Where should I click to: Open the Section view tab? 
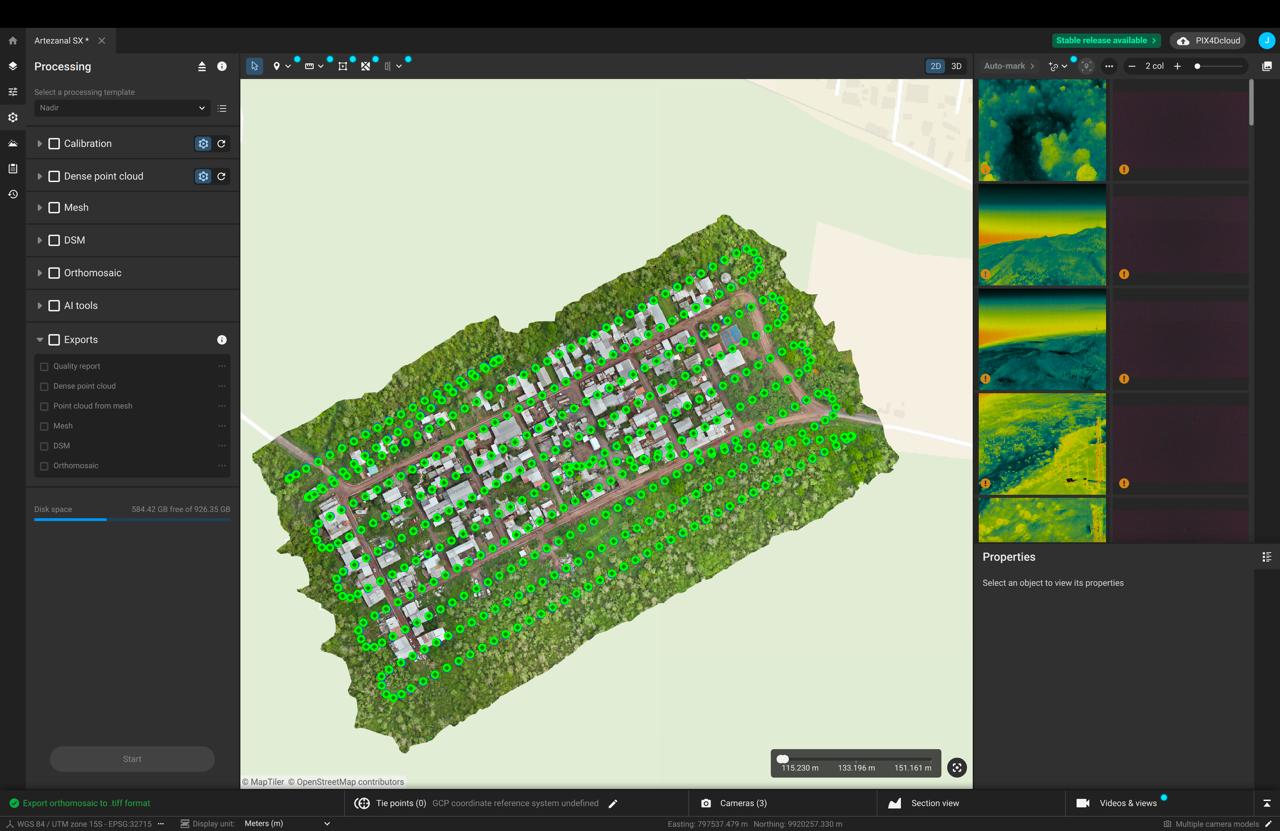[x=923, y=803]
